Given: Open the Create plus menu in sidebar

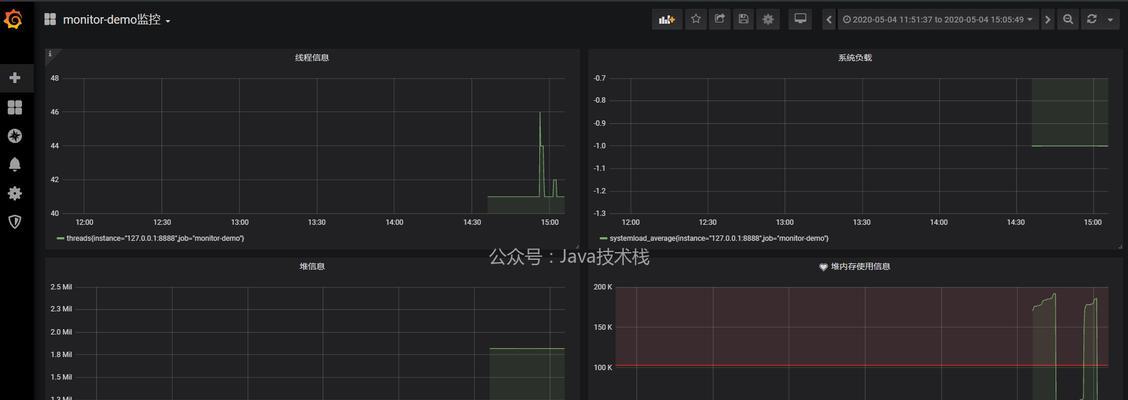Looking at the screenshot, I should tap(14, 78).
